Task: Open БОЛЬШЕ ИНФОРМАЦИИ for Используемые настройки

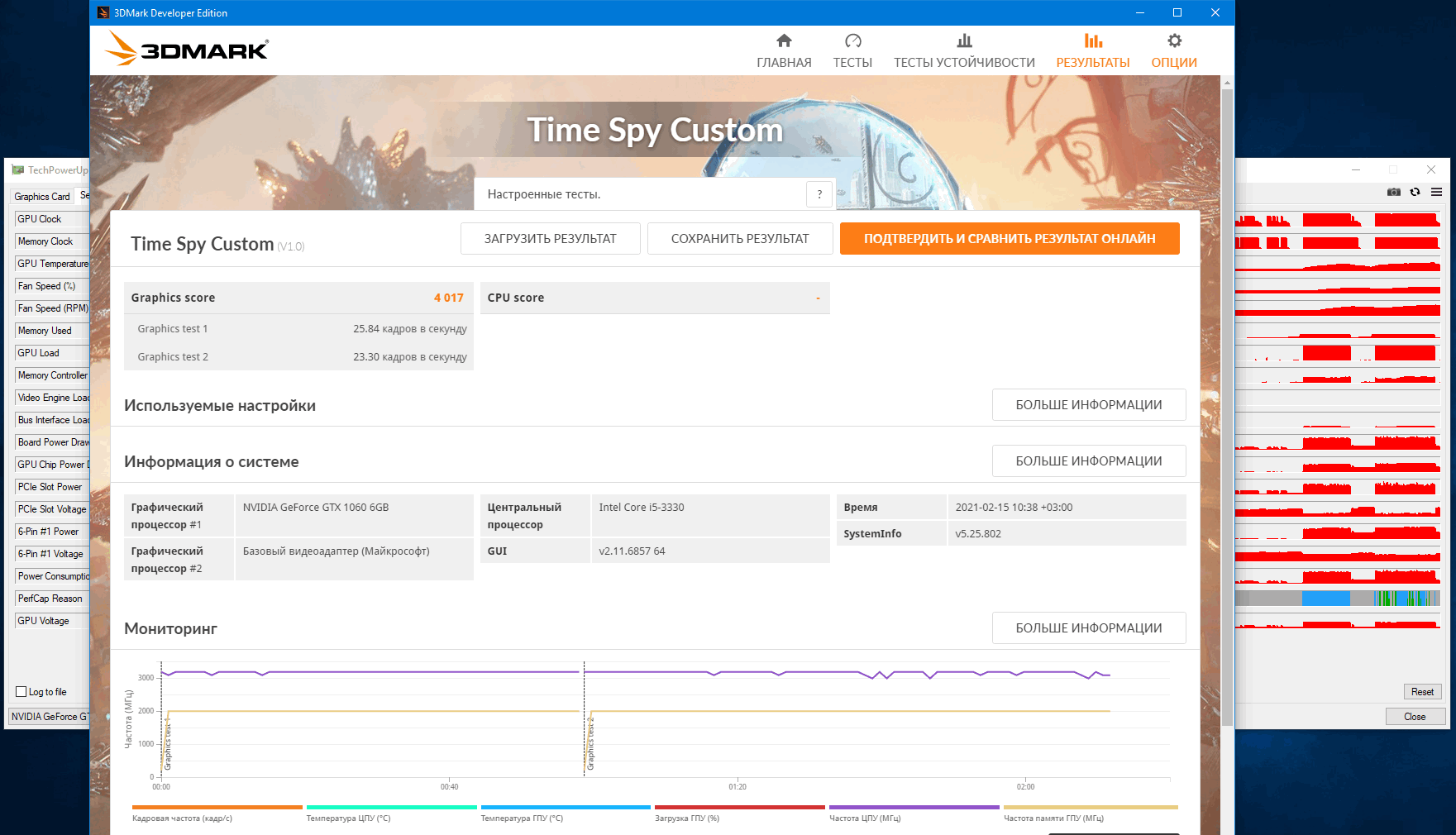Action: tap(1089, 404)
